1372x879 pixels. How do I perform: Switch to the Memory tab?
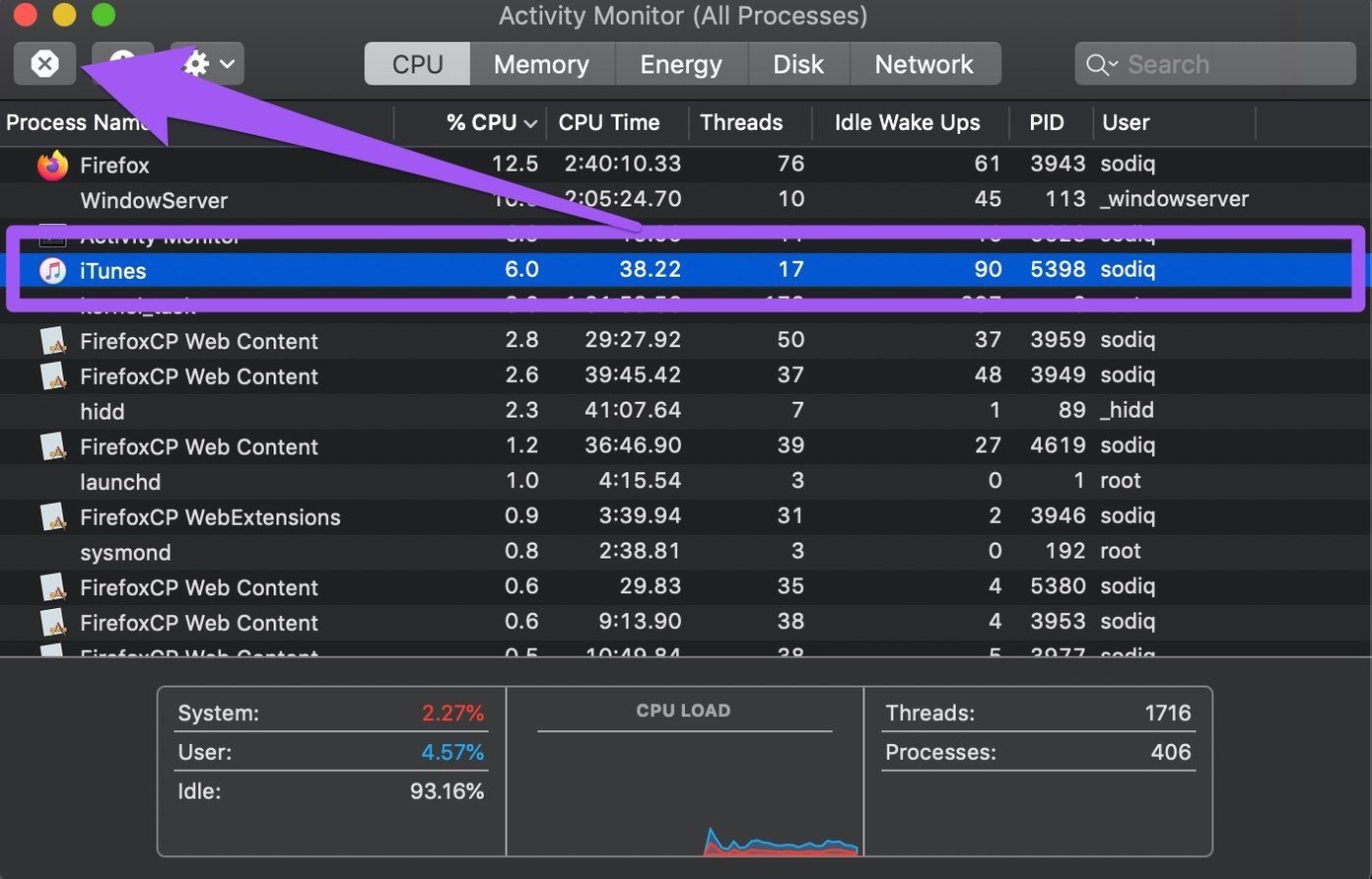point(541,64)
